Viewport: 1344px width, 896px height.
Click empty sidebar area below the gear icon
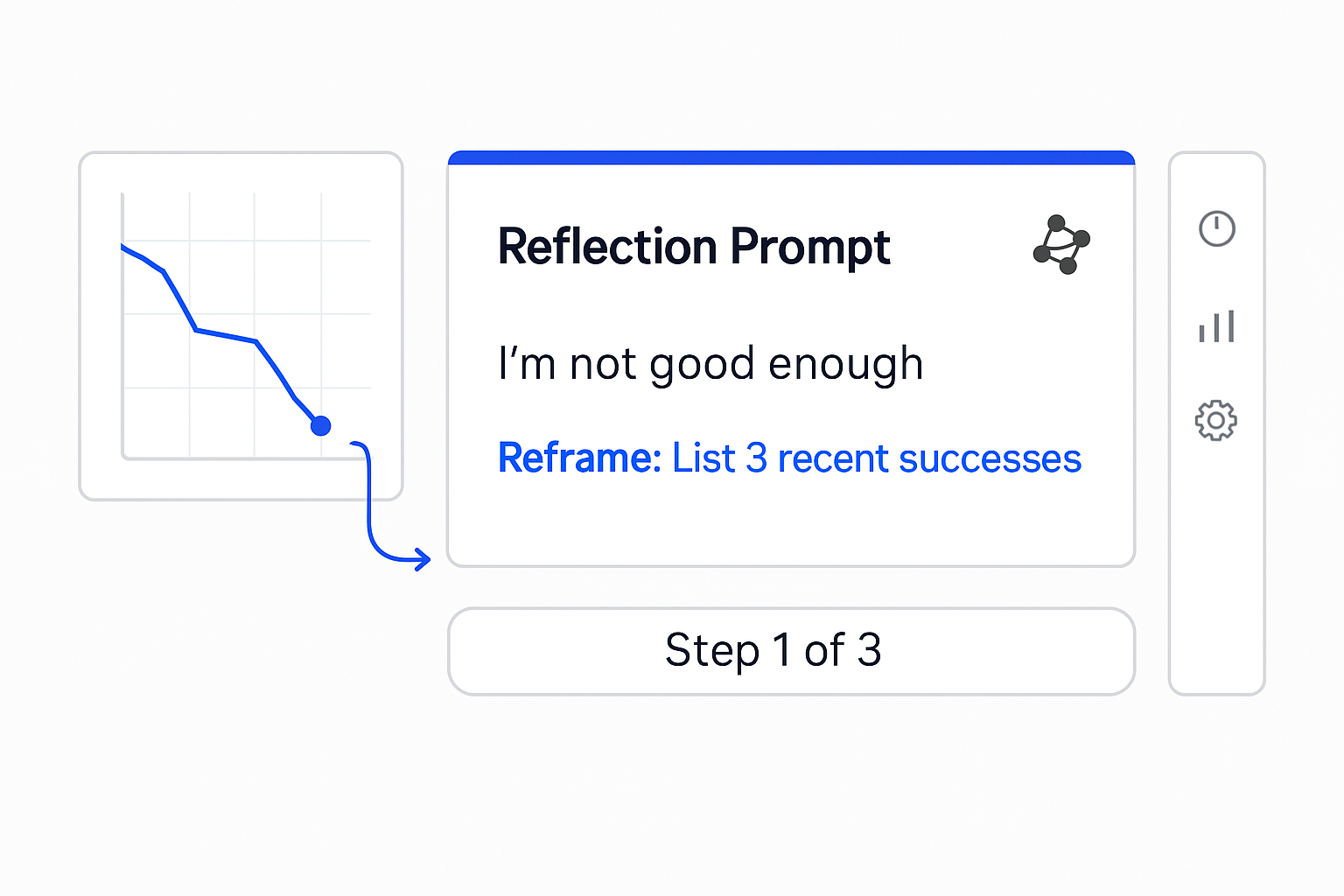click(x=1216, y=569)
